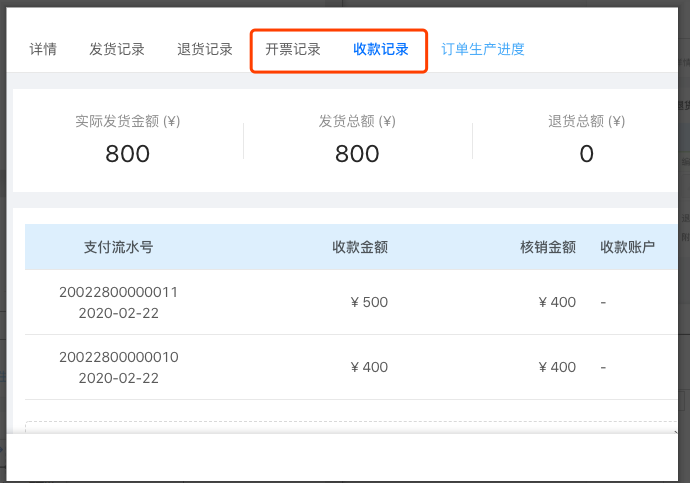Click the 收款金额 column header

point(360,247)
